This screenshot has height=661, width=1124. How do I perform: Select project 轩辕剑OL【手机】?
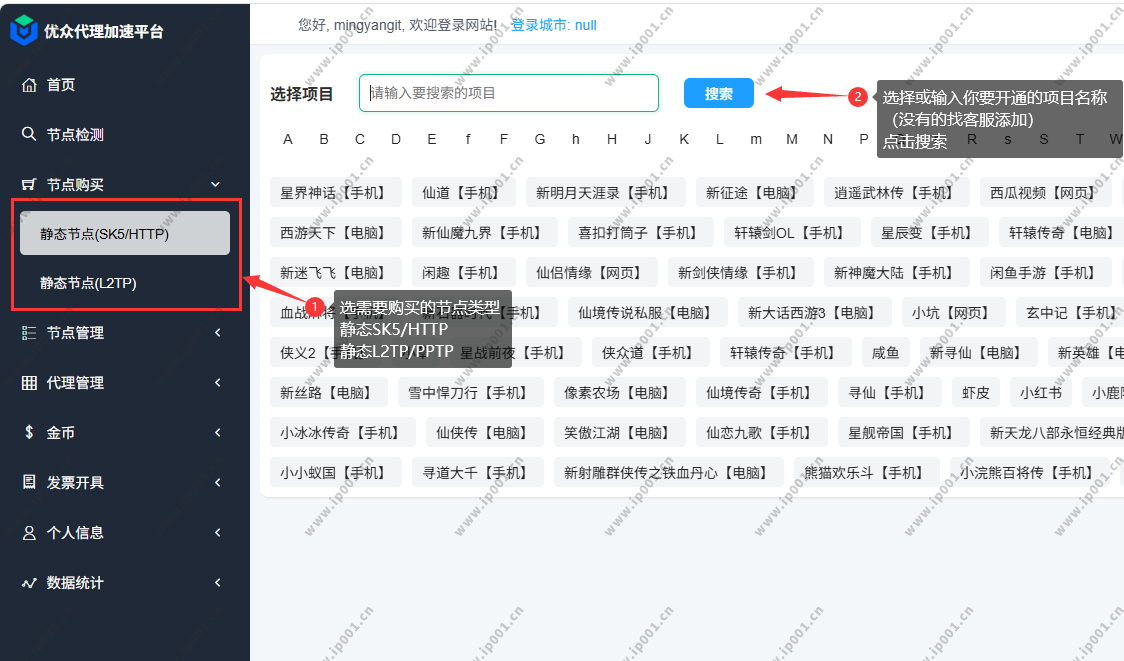pos(792,233)
